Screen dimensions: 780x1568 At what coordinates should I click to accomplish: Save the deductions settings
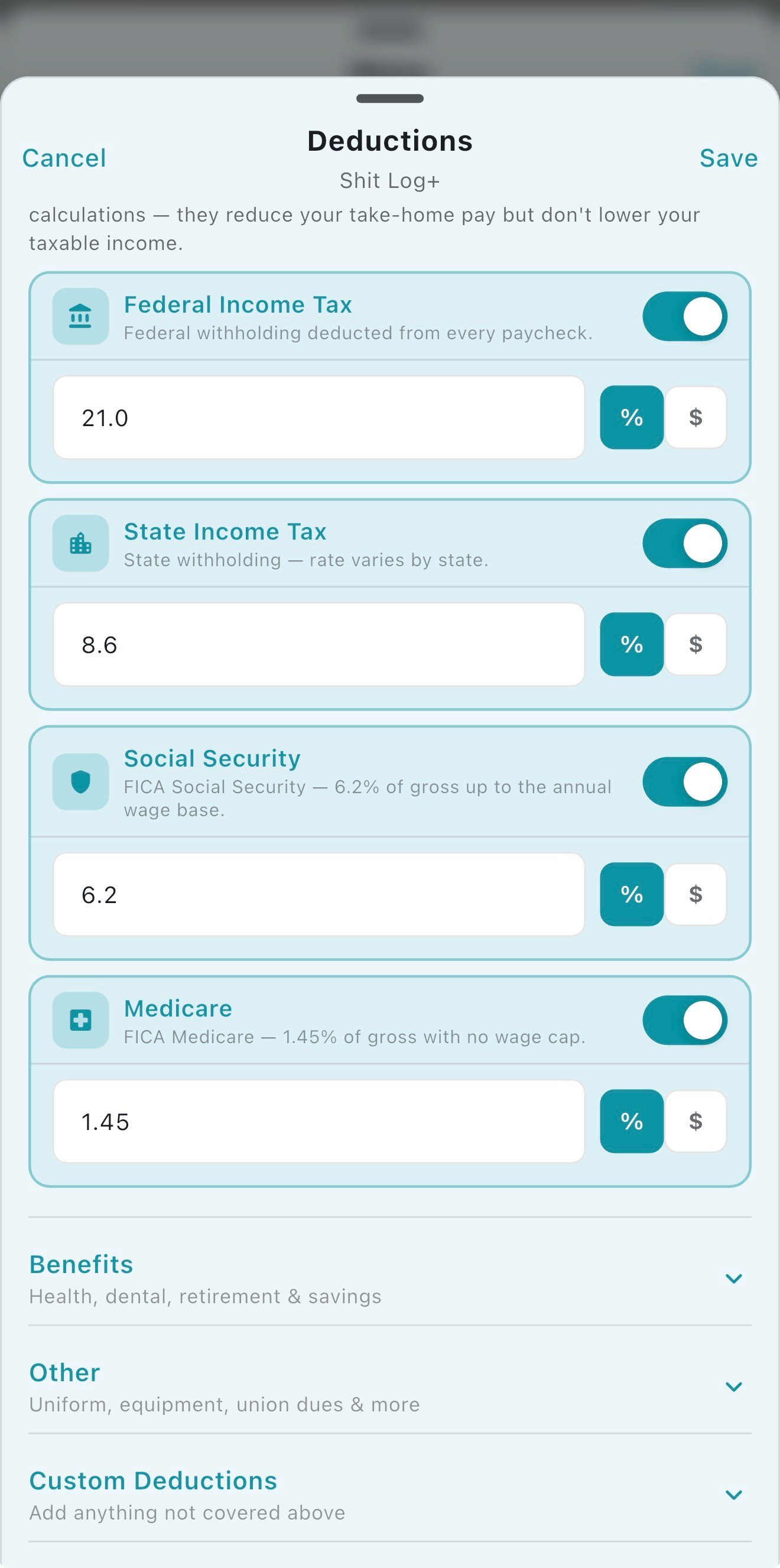728,158
